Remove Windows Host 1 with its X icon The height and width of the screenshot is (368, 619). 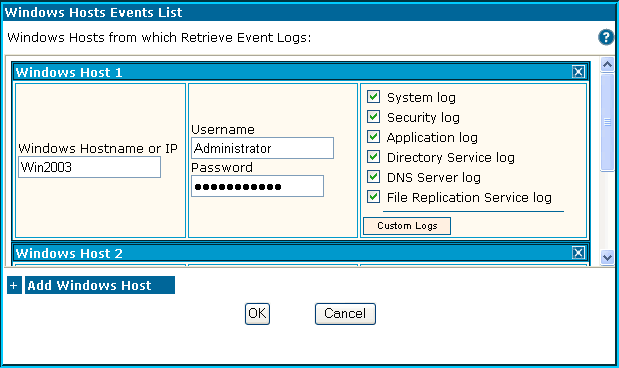[x=578, y=72]
